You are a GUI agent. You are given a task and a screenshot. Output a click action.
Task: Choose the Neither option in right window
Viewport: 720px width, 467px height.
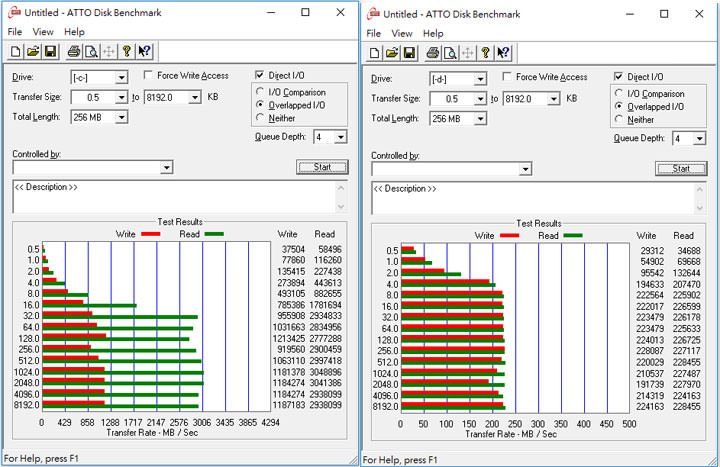(x=620, y=120)
